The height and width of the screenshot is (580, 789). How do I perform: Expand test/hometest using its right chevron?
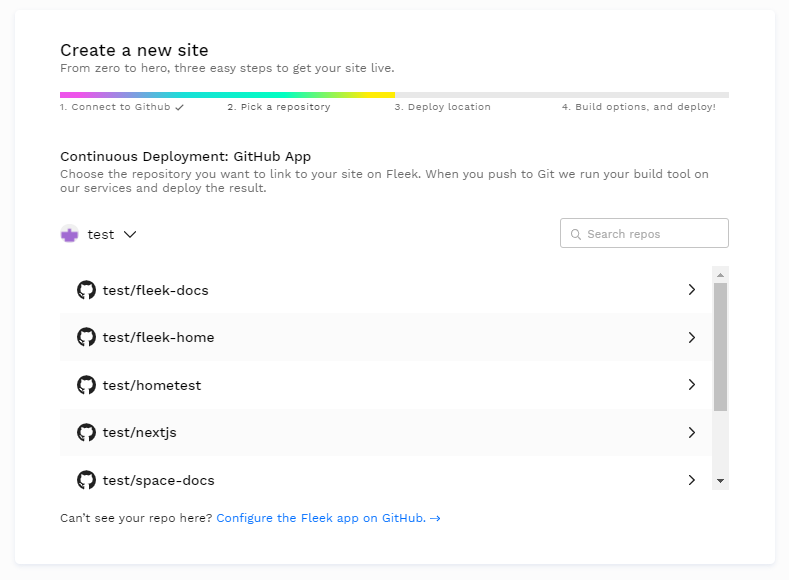point(691,385)
